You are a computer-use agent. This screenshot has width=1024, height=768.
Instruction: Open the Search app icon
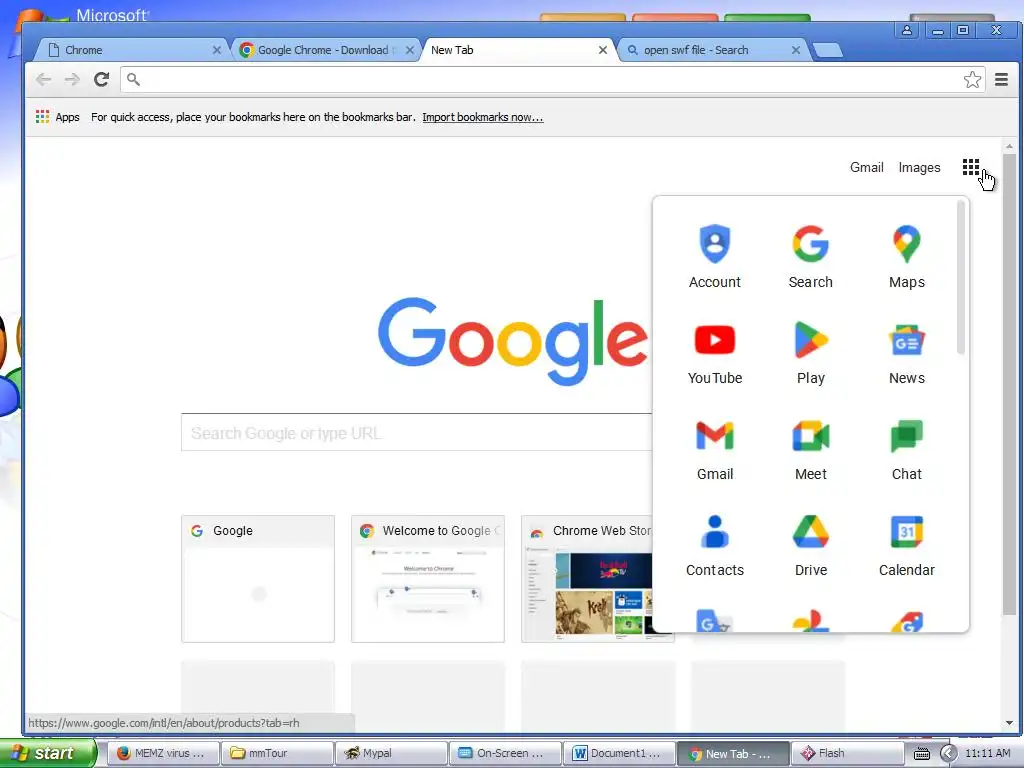[x=810, y=257]
